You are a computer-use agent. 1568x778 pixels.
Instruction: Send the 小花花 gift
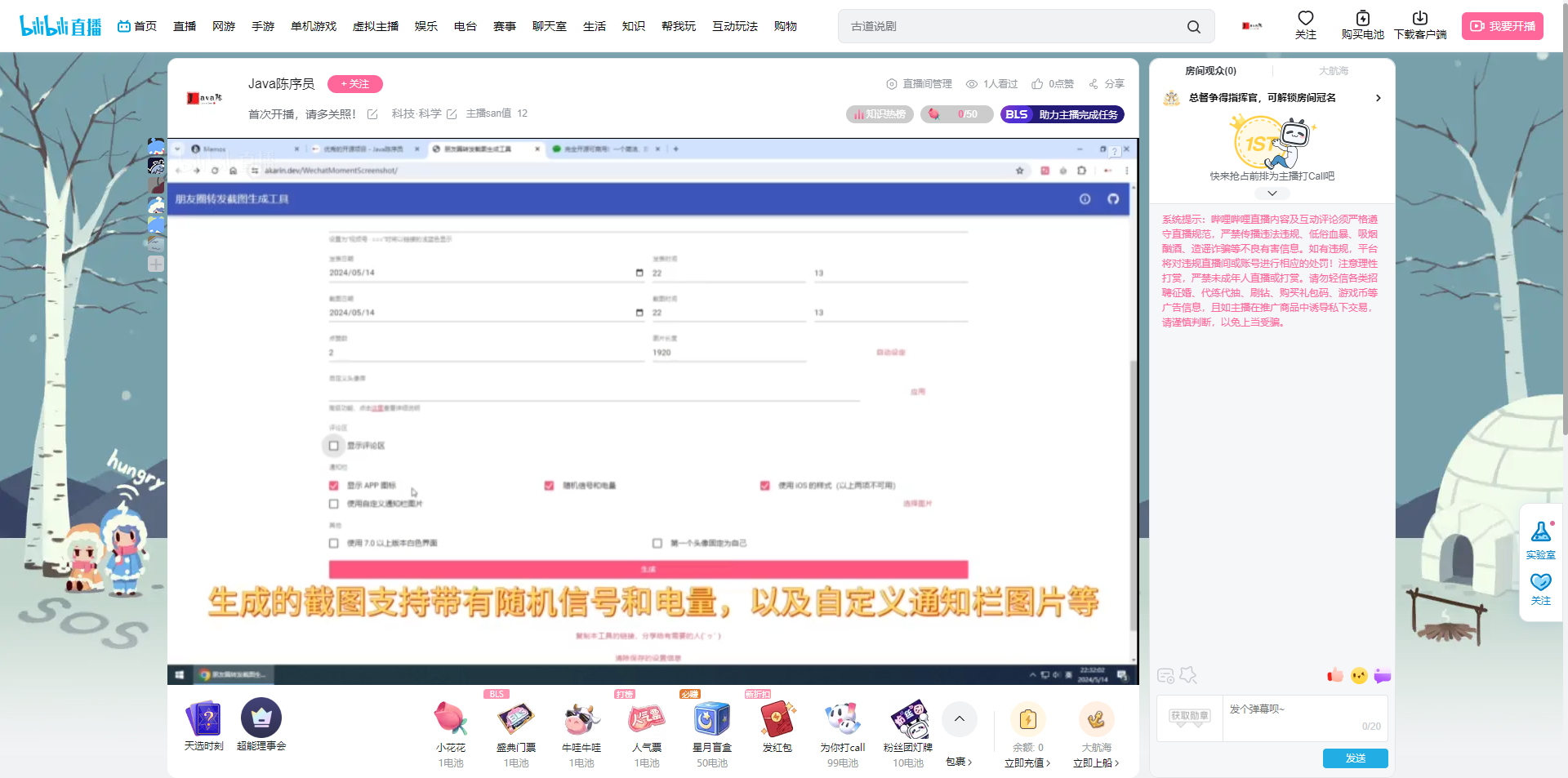click(451, 720)
